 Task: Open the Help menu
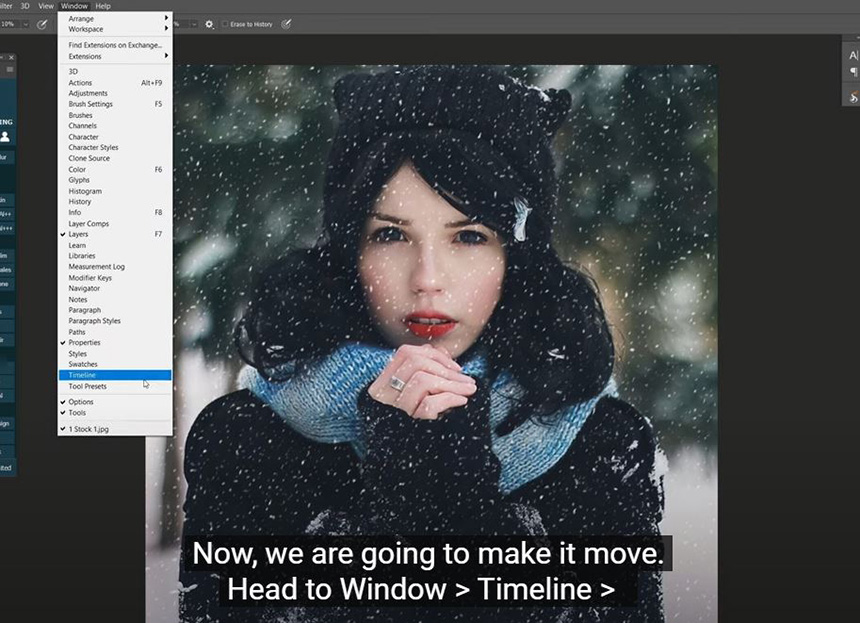[103, 6]
